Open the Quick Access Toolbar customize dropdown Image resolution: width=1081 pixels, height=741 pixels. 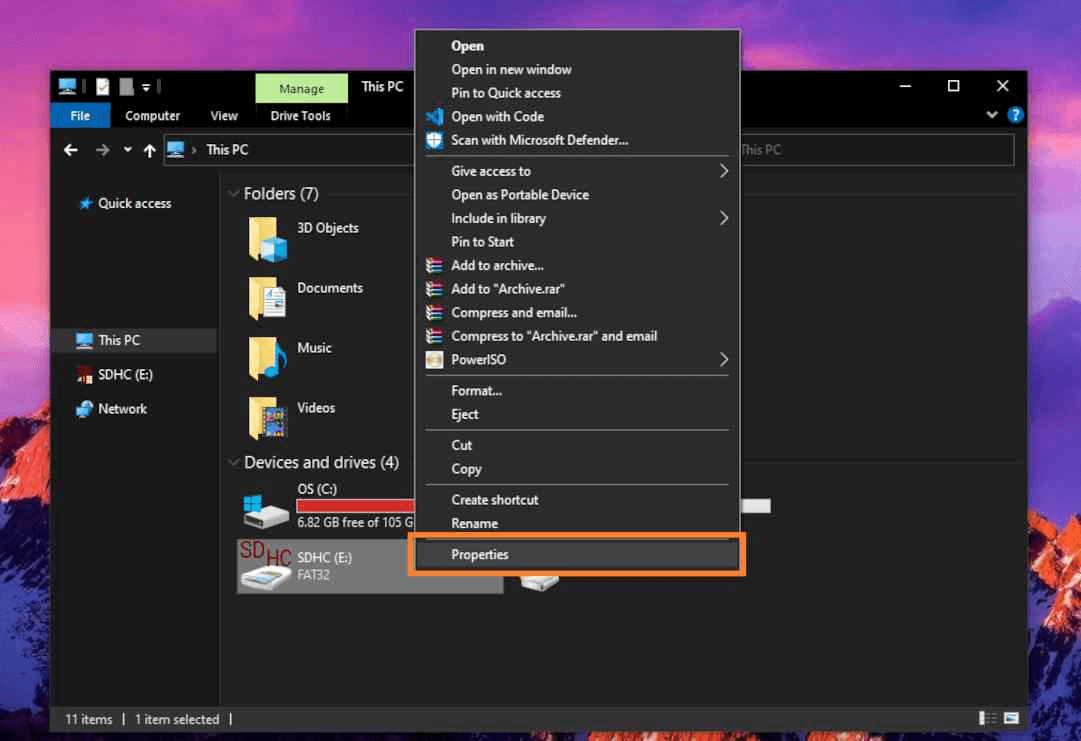click(145, 87)
